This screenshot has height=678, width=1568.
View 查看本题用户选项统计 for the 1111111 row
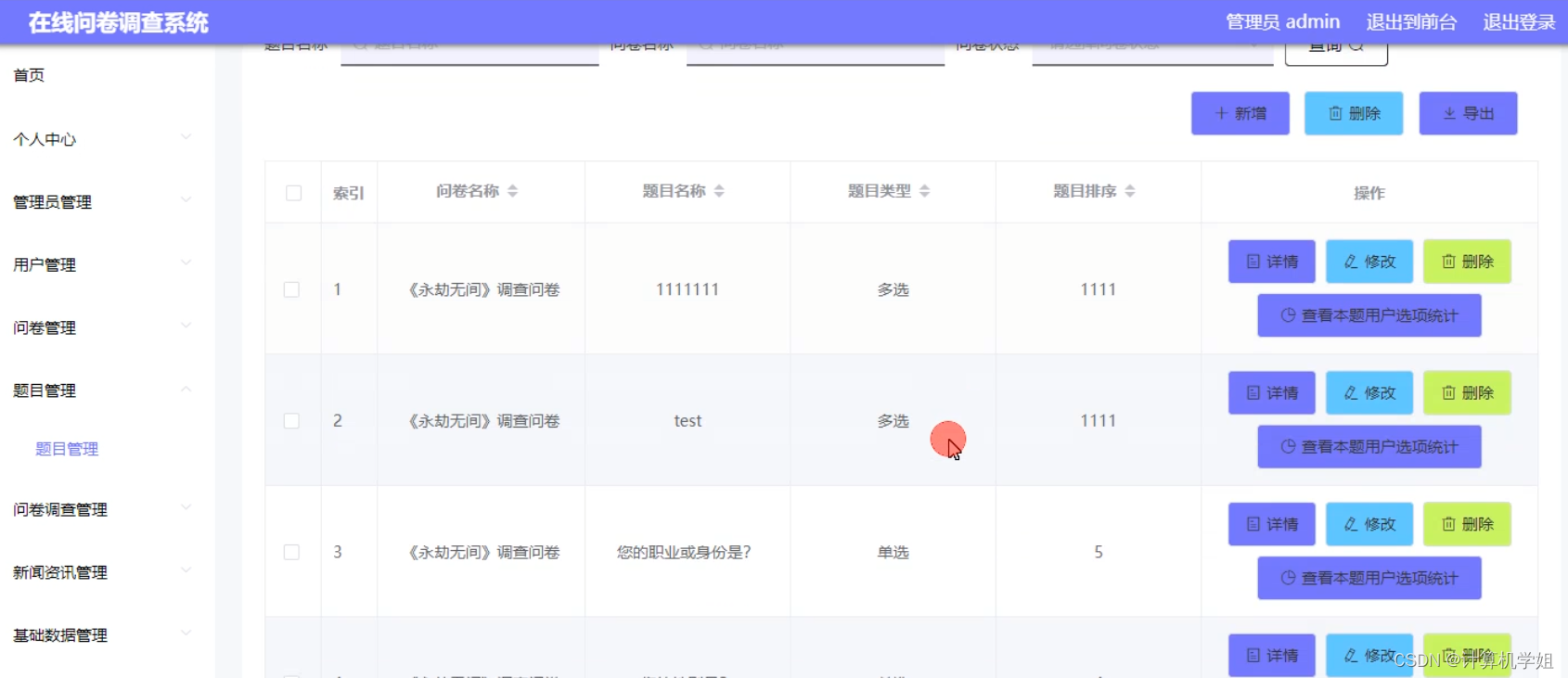(1369, 315)
